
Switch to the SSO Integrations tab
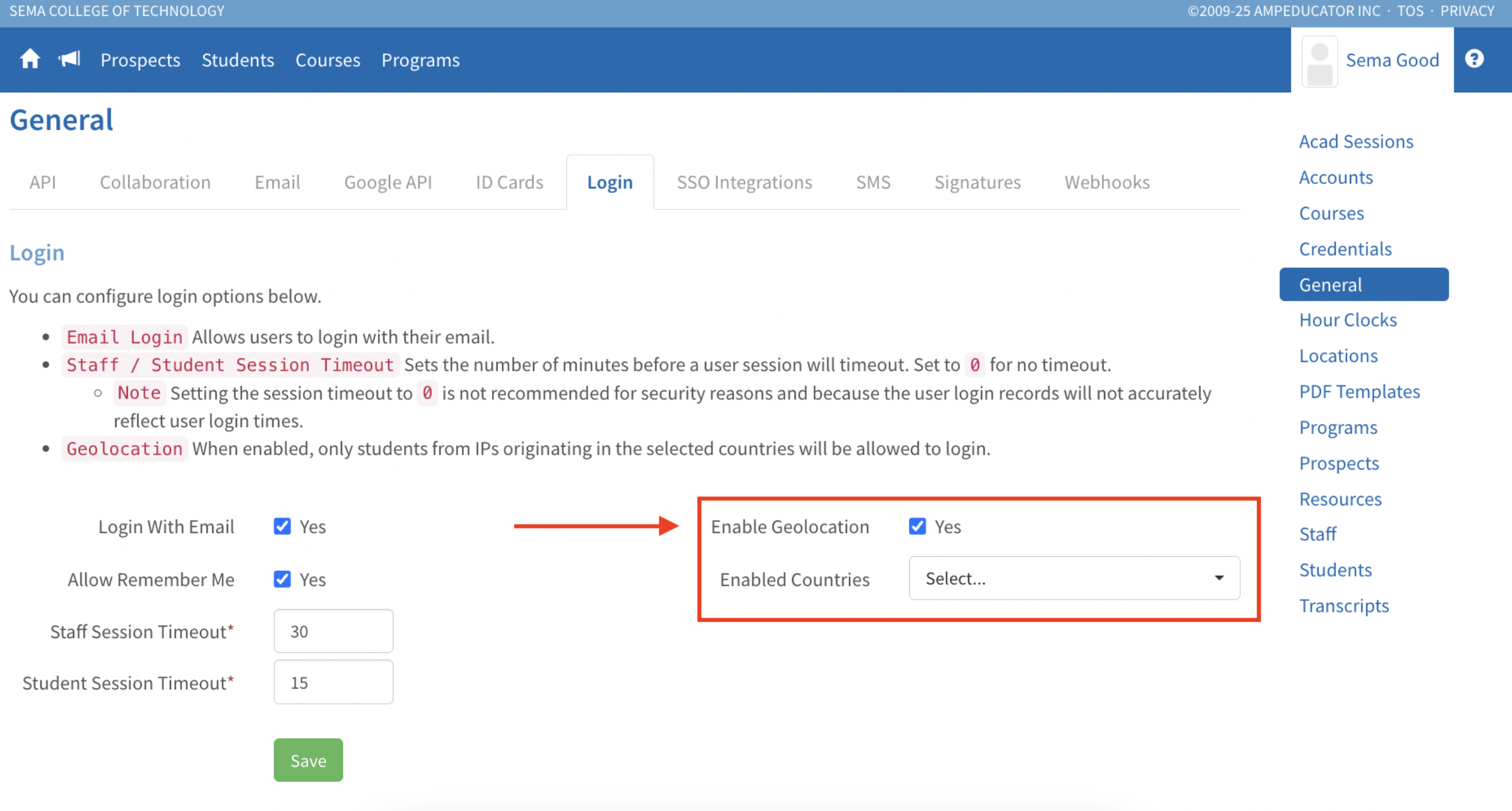(x=744, y=183)
